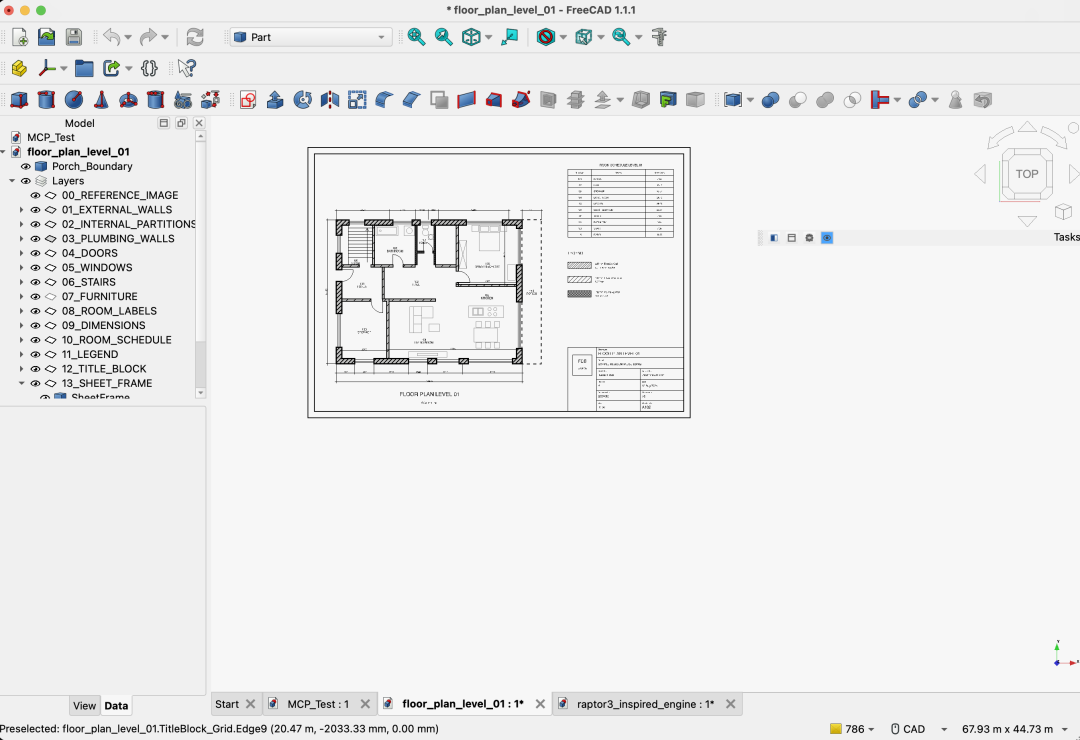
Task: Click the TOP face of navigation cube
Action: [1026, 174]
